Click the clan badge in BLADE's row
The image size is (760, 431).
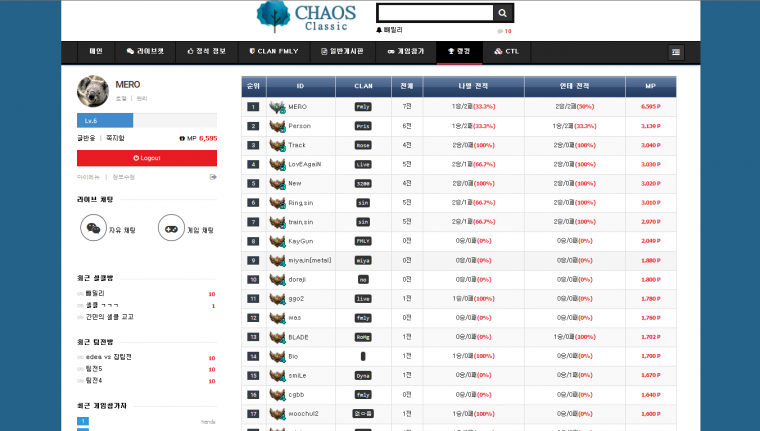(x=363, y=337)
